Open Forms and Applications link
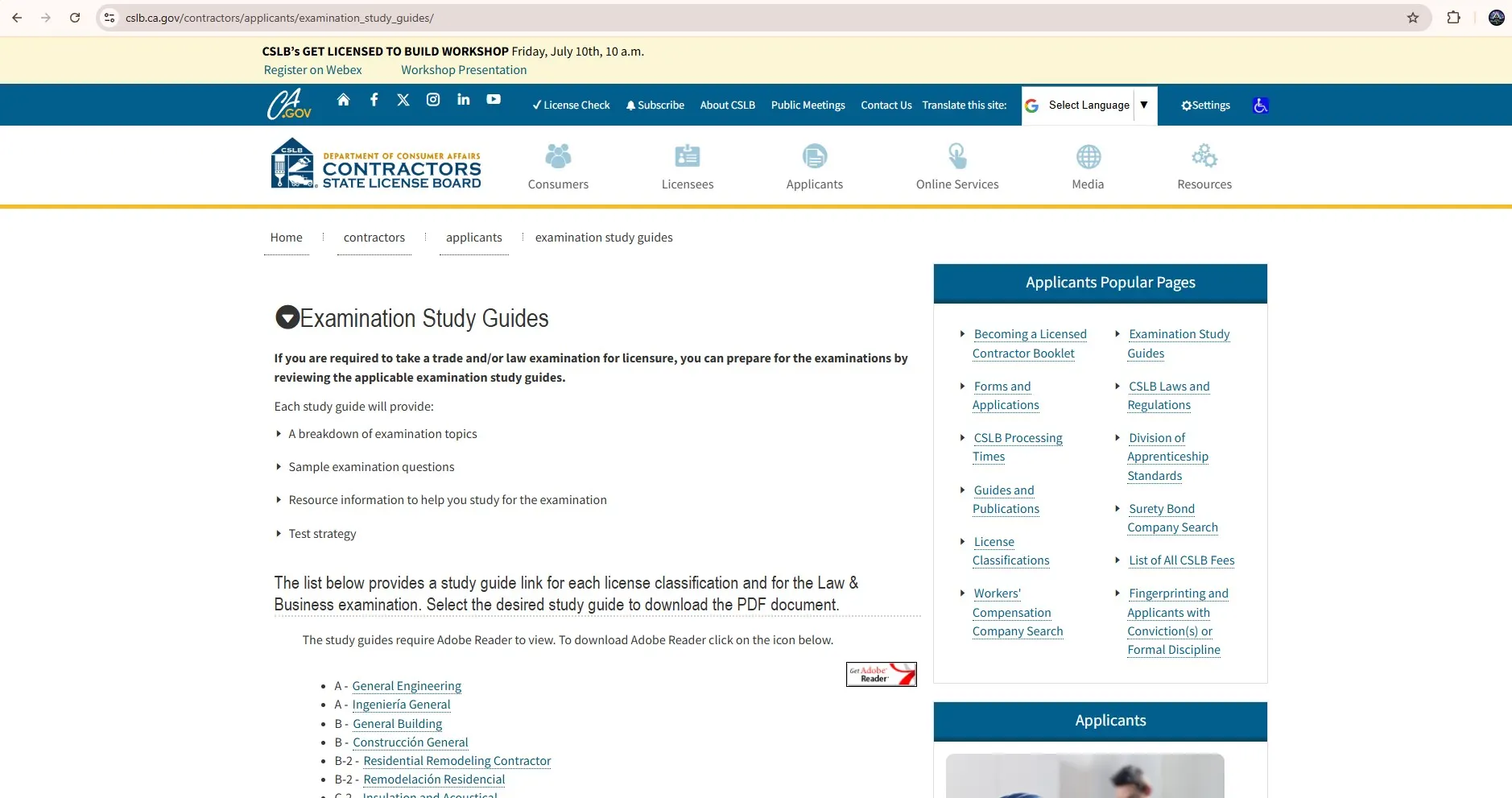 (1006, 395)
